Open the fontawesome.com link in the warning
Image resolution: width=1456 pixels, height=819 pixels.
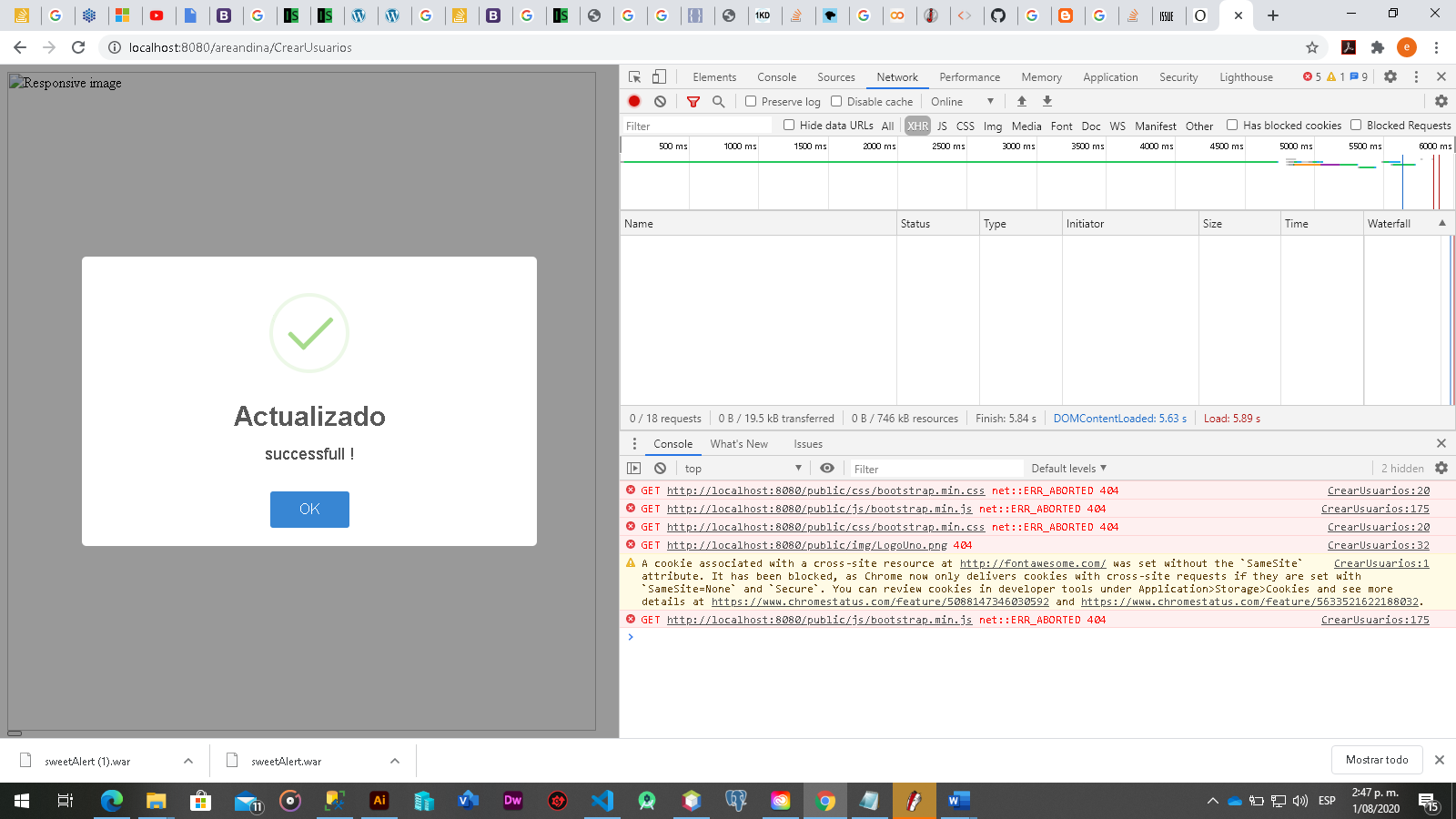[x=1033, y=564]
